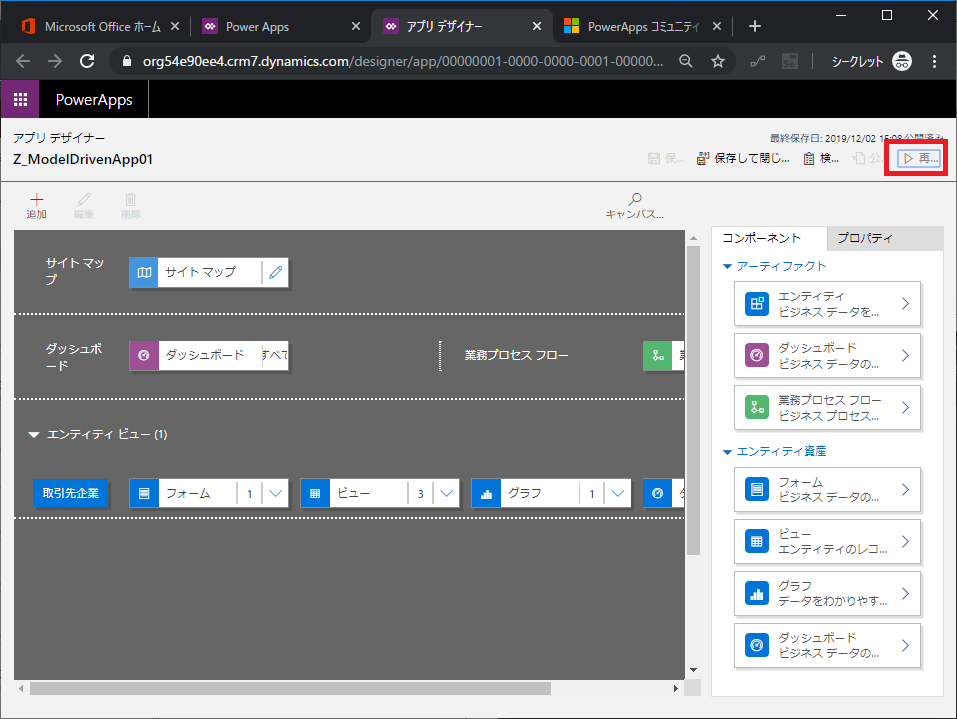Click the ダッシュボード artifact icon
957x719 pixels.
tap(757, 355)
